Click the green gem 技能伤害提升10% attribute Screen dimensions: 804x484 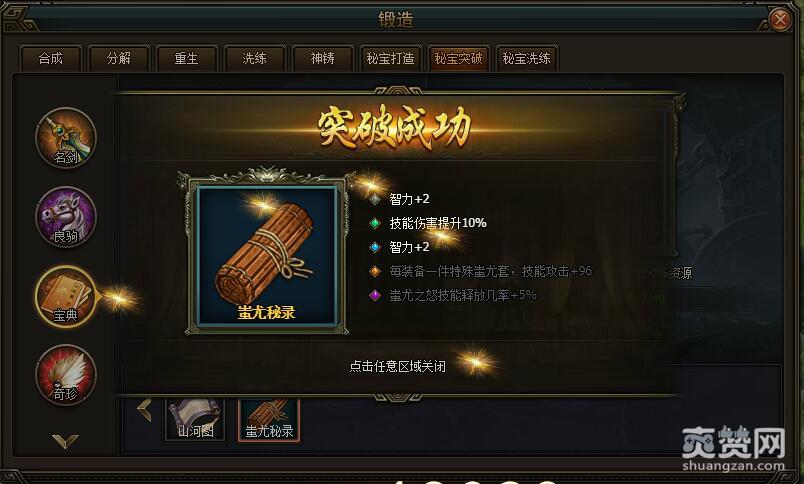[x=428, y=223]
